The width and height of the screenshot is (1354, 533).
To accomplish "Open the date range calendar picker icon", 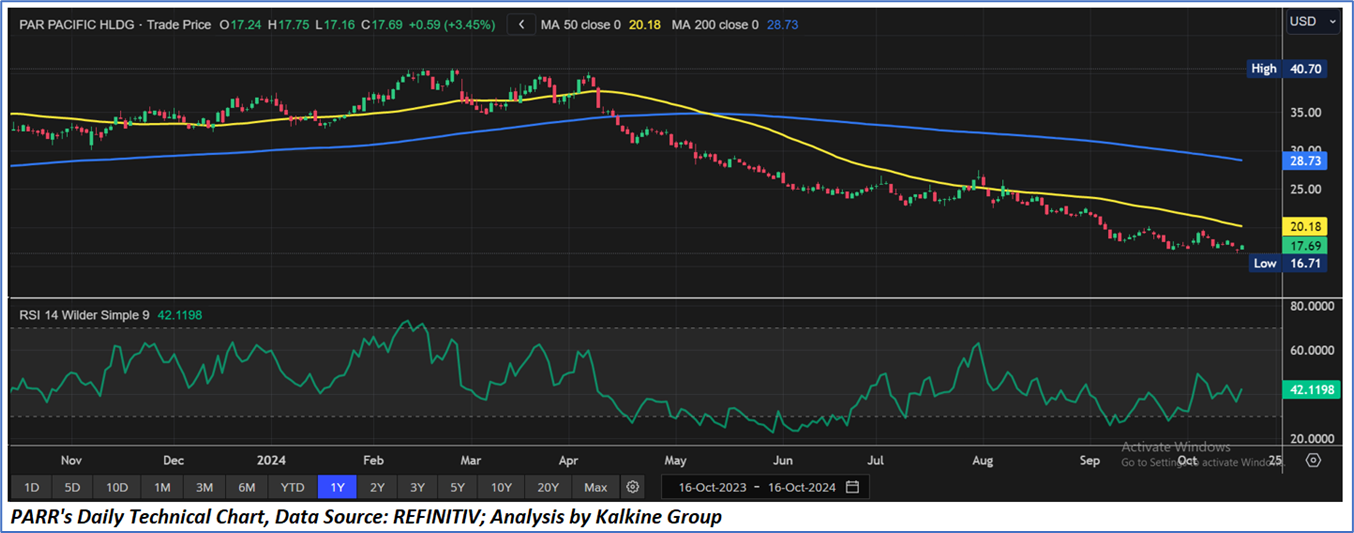I will click(852, 487).
